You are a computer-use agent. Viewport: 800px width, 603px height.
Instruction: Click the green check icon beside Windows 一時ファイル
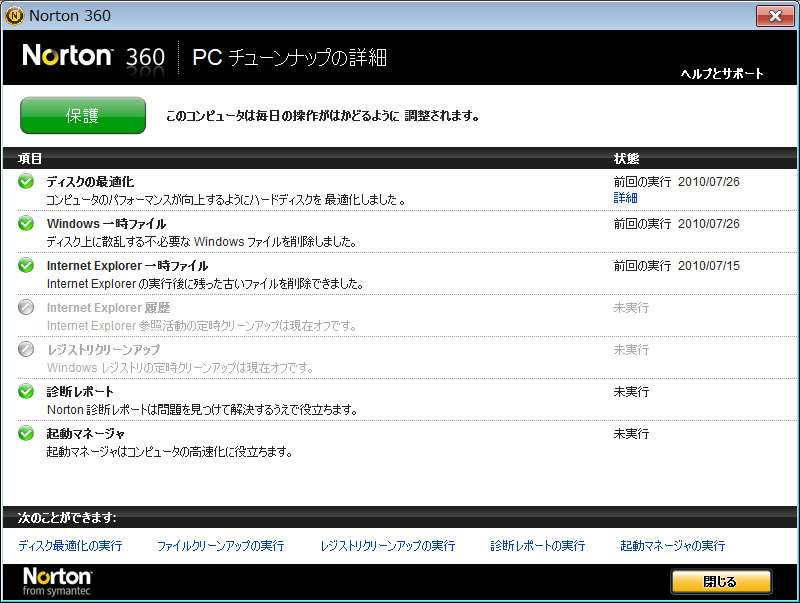pos(26,223)
